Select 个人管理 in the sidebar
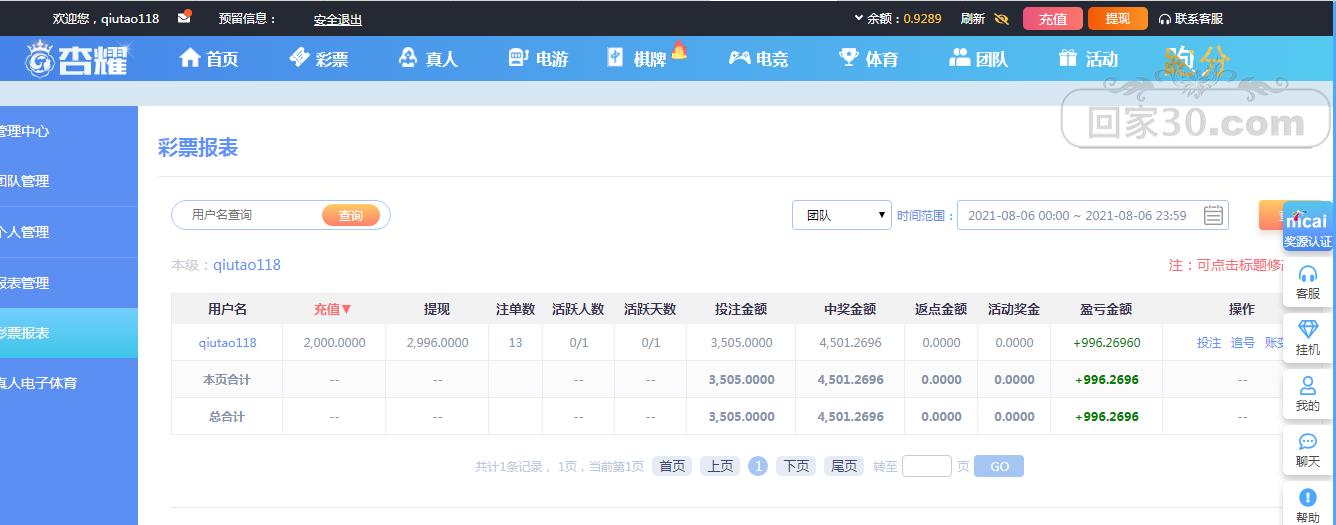This screenshot has width=1336, height=525. [x=69, y=232]
